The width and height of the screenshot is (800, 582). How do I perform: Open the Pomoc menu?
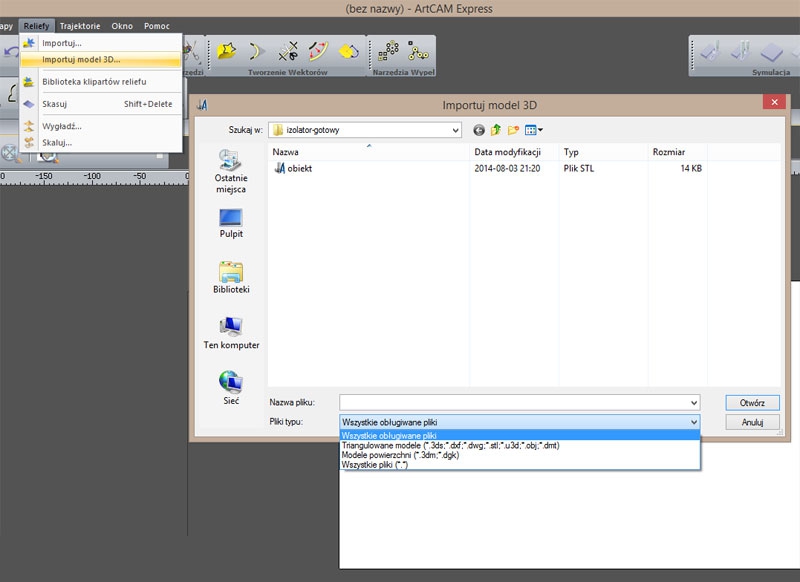pos(157,26)
